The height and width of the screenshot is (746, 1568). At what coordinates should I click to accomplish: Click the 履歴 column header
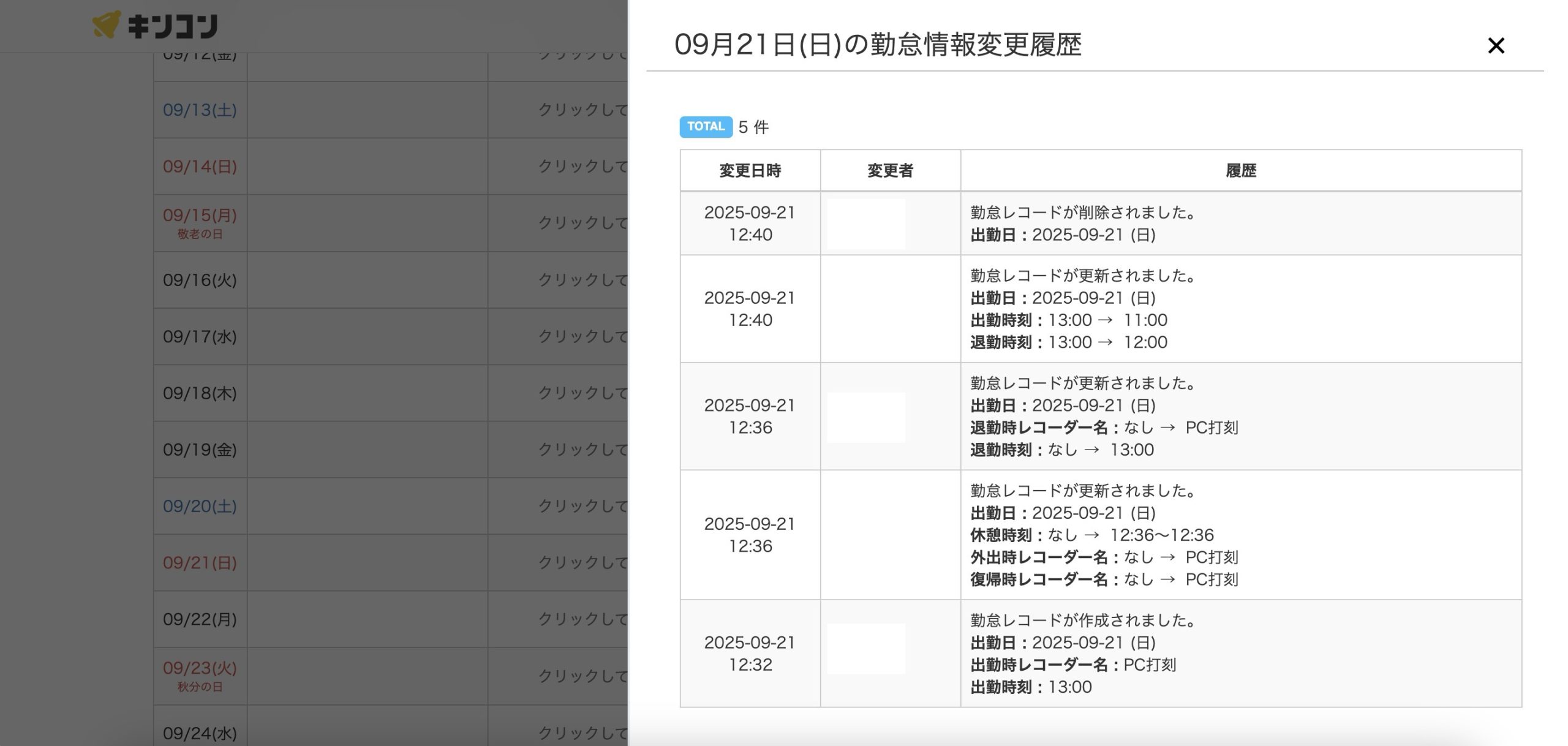point(1240,171)
